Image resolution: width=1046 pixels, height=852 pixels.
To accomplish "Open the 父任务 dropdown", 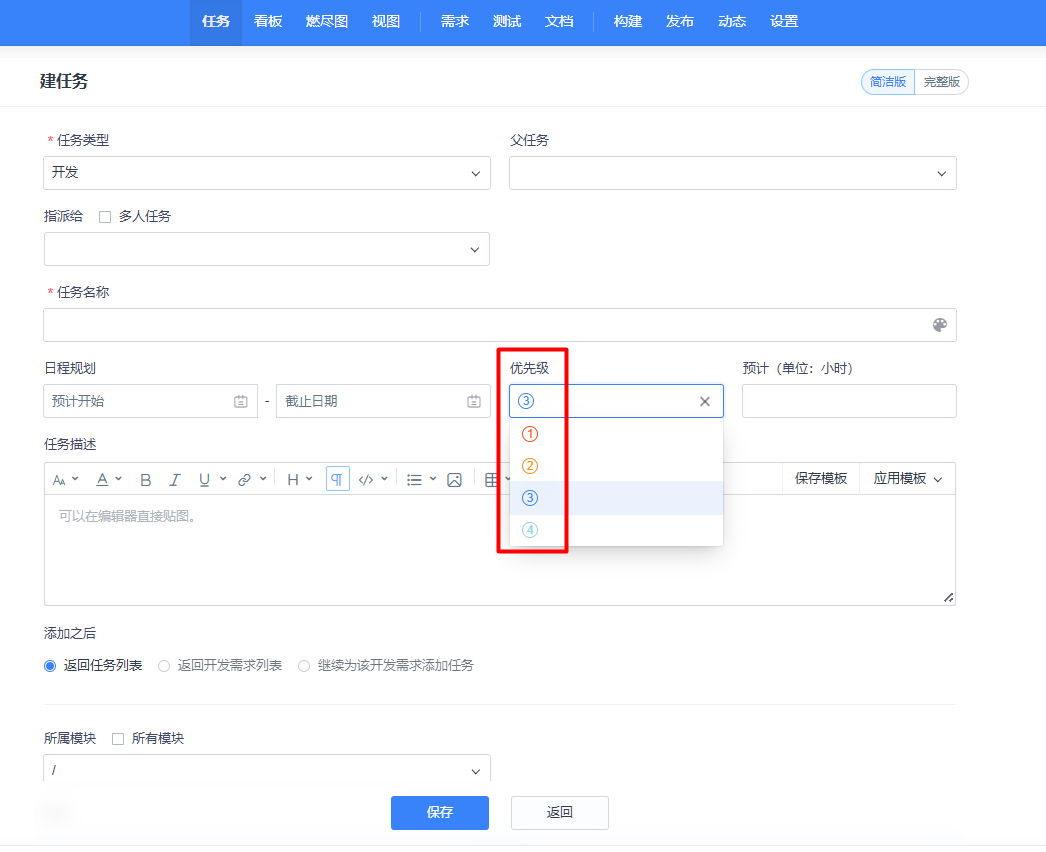I will 732,173.
